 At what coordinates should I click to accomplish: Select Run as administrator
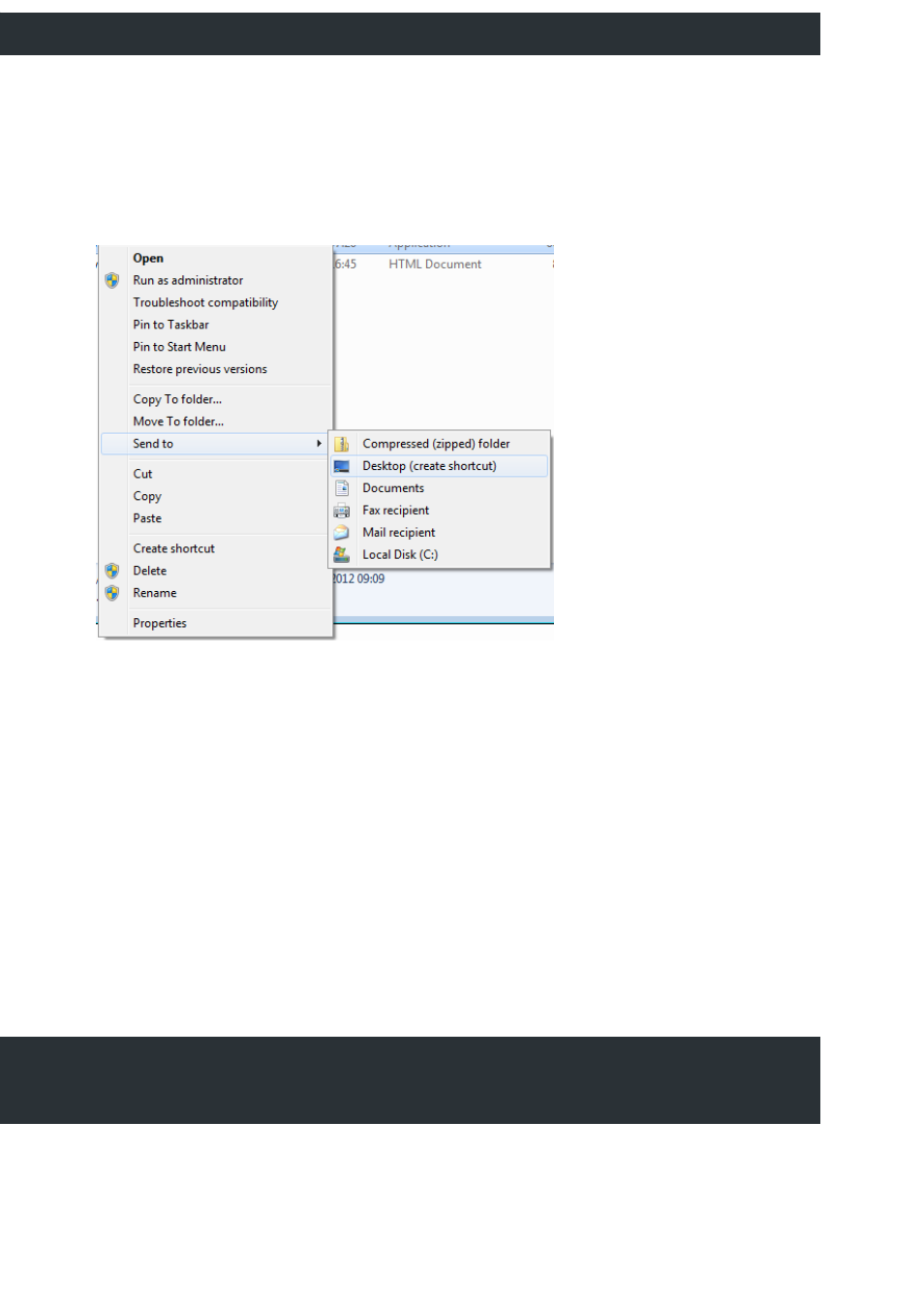(x=216, y=281)
